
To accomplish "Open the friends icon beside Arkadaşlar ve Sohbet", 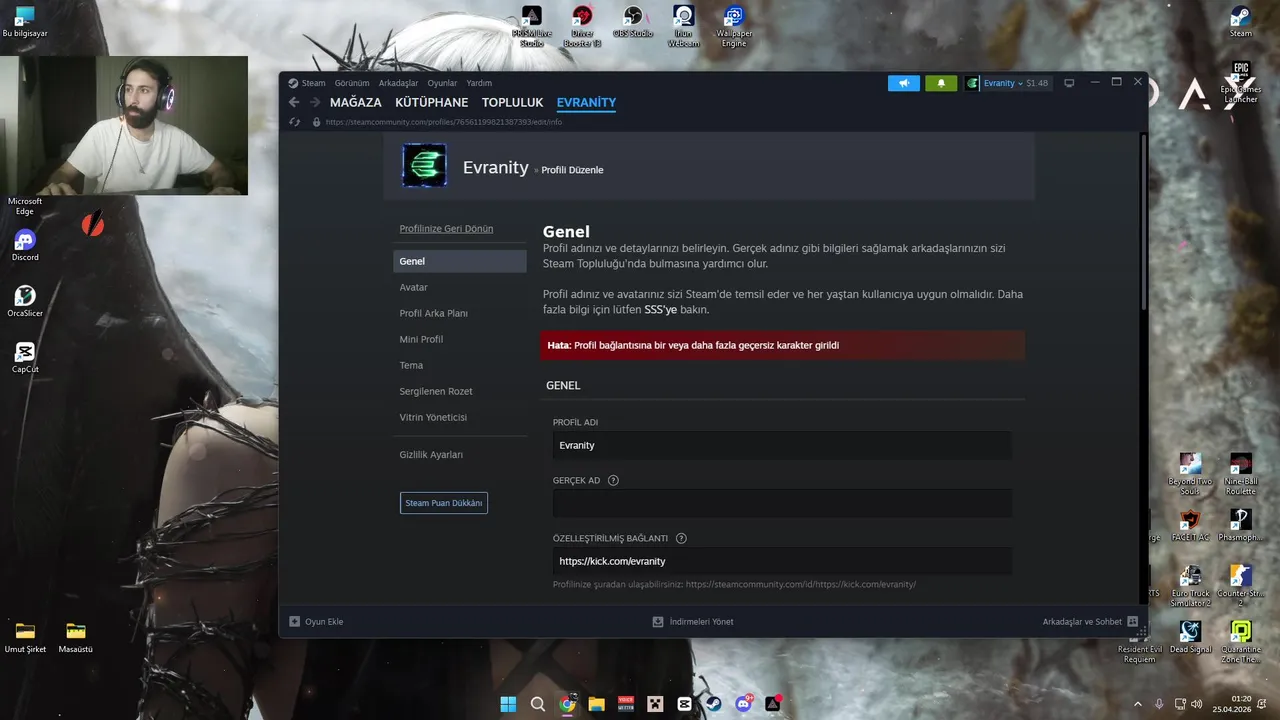I will (1132, 621).
